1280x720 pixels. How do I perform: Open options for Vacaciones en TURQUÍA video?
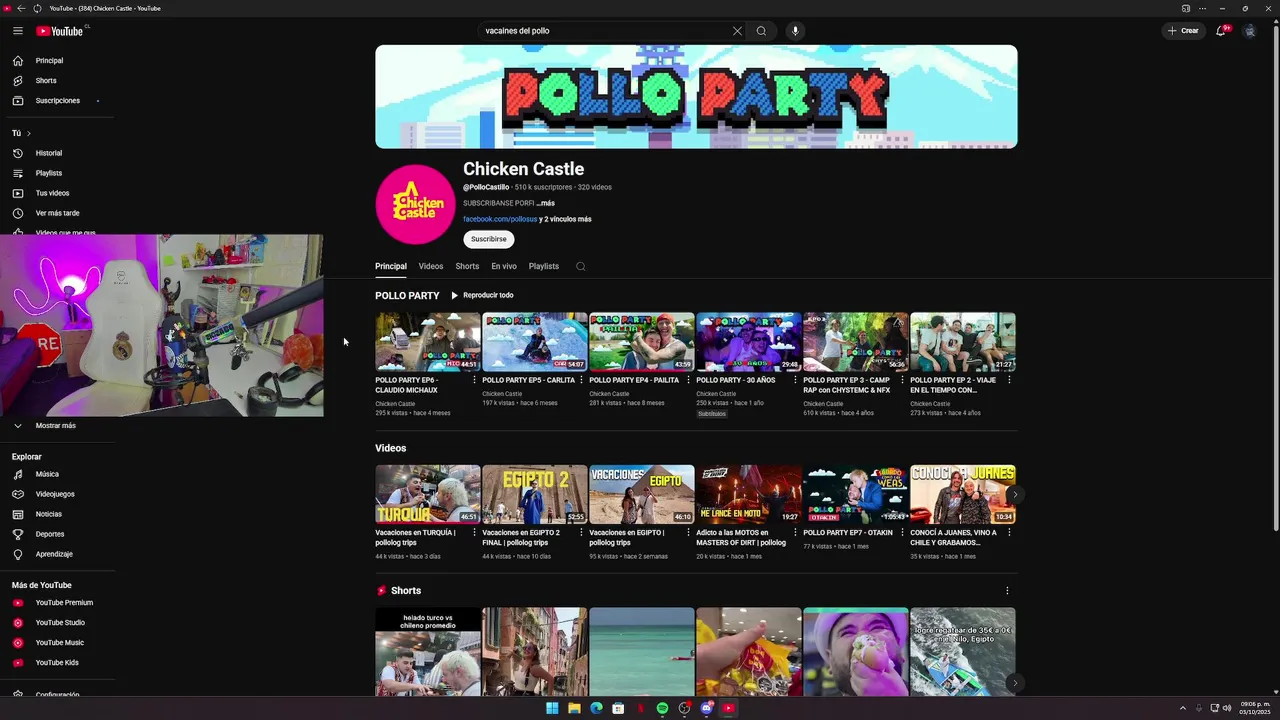(x=474, y=533)
